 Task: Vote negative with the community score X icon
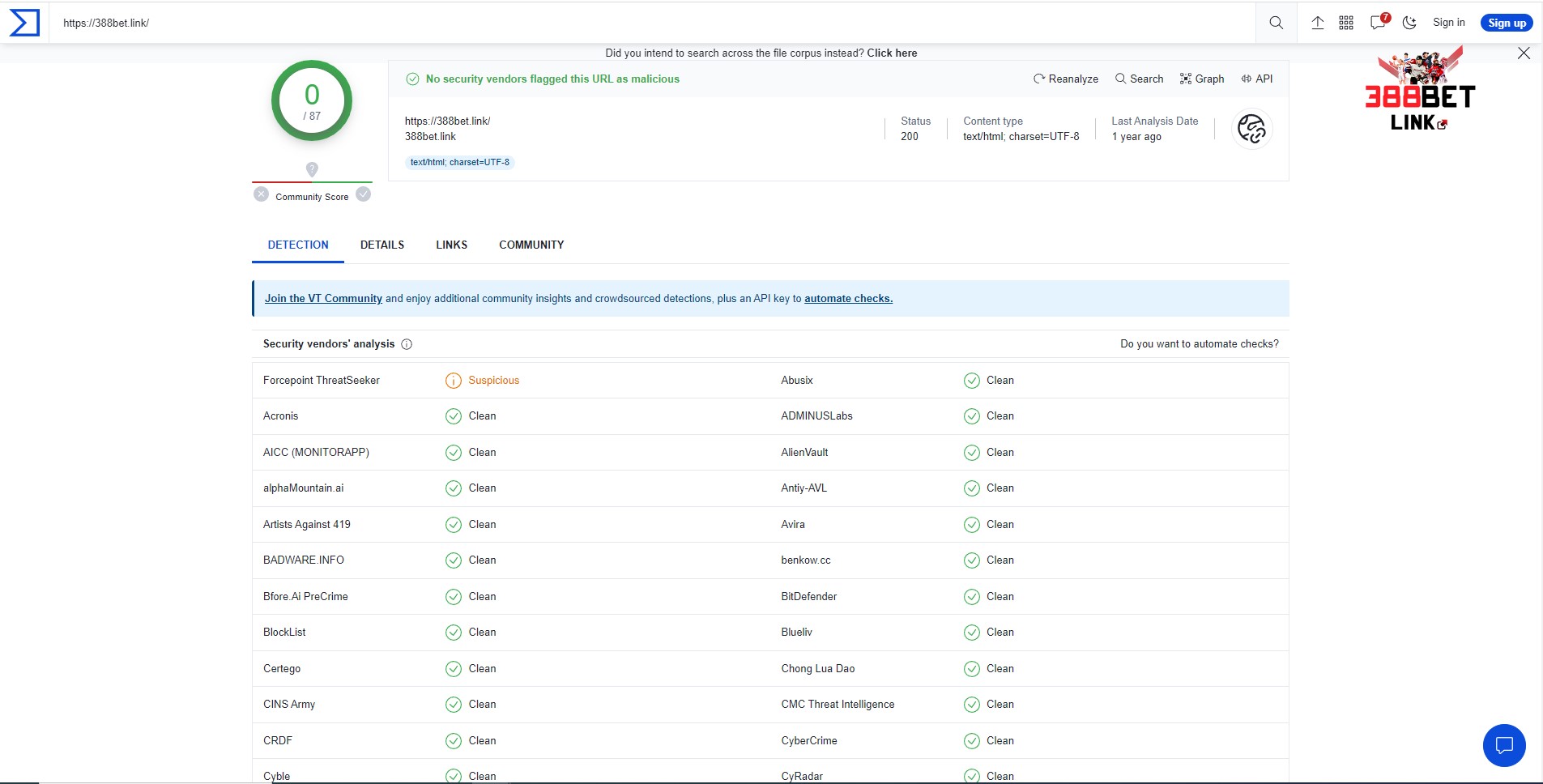coord(261,194)
